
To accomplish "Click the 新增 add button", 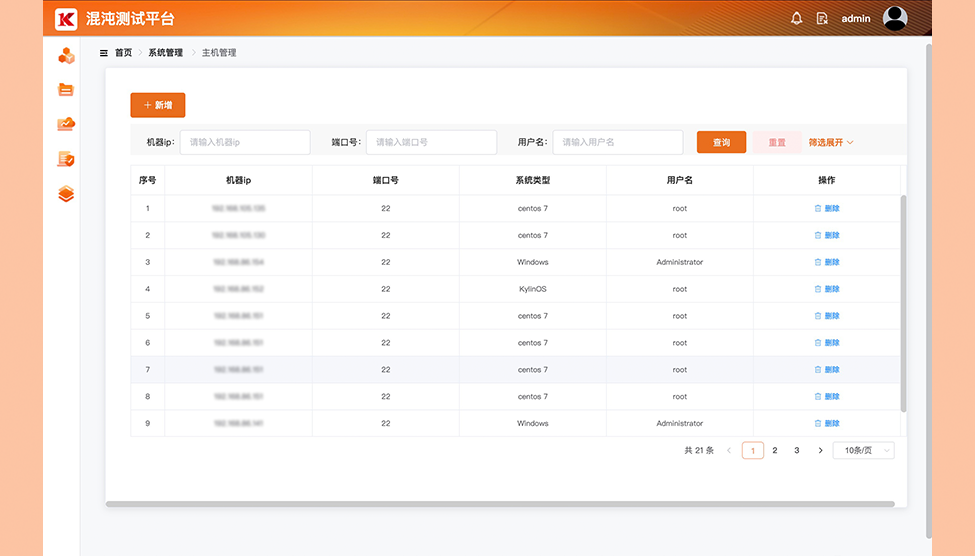I will pos(158,105).
